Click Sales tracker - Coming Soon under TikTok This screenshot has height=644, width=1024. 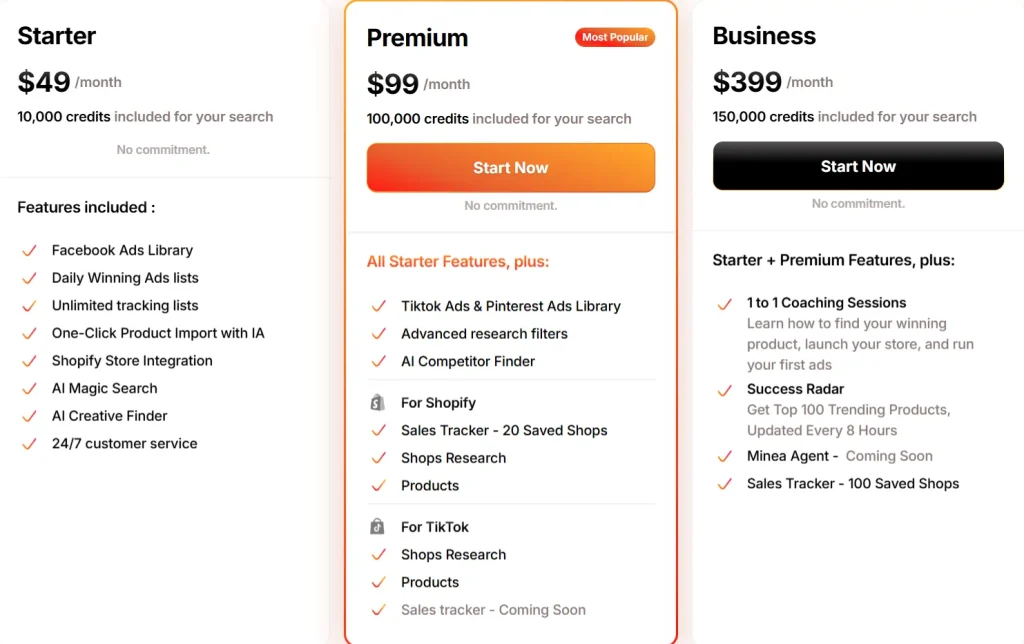[493, 609]
